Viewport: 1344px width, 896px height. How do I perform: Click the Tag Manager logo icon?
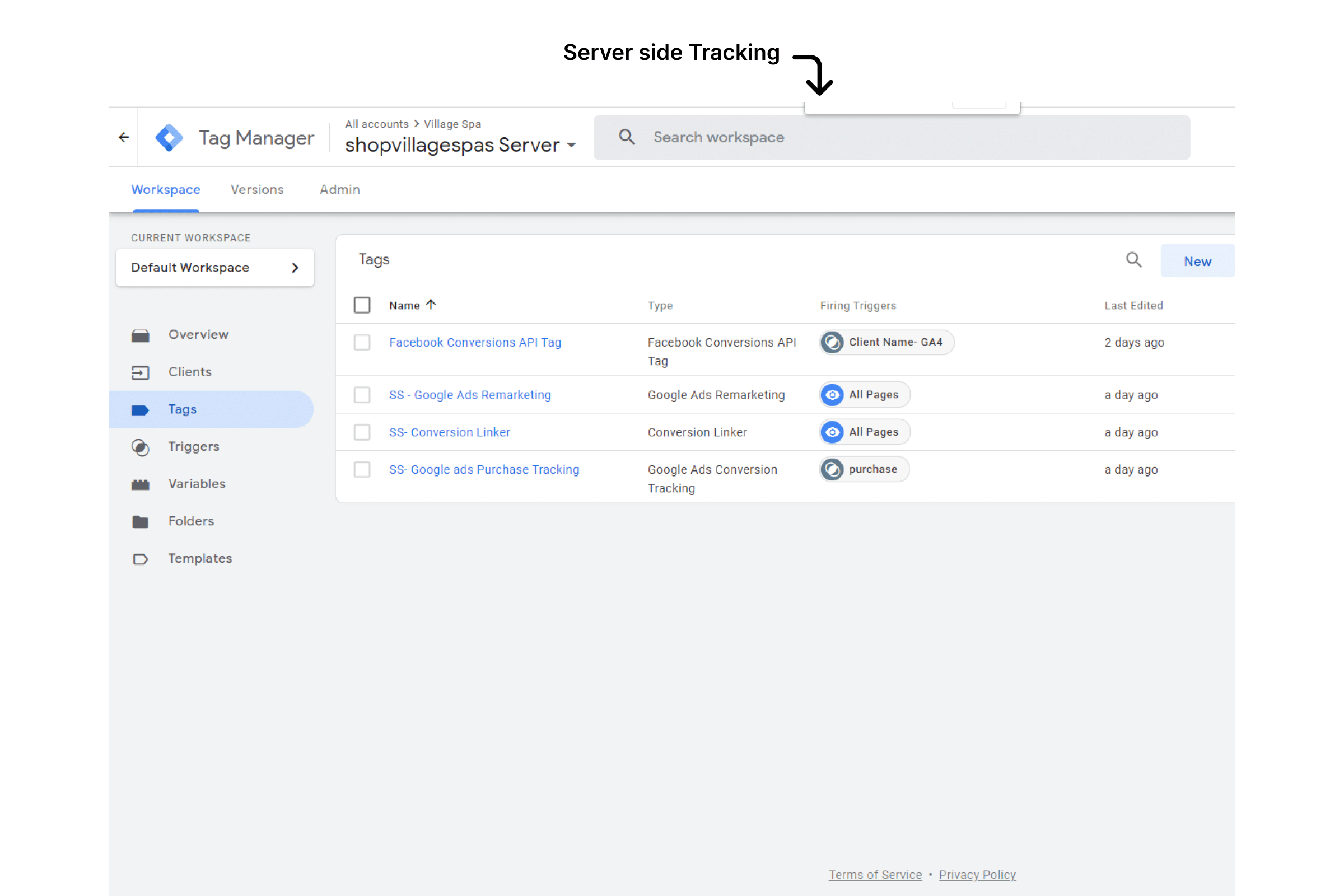169,138
